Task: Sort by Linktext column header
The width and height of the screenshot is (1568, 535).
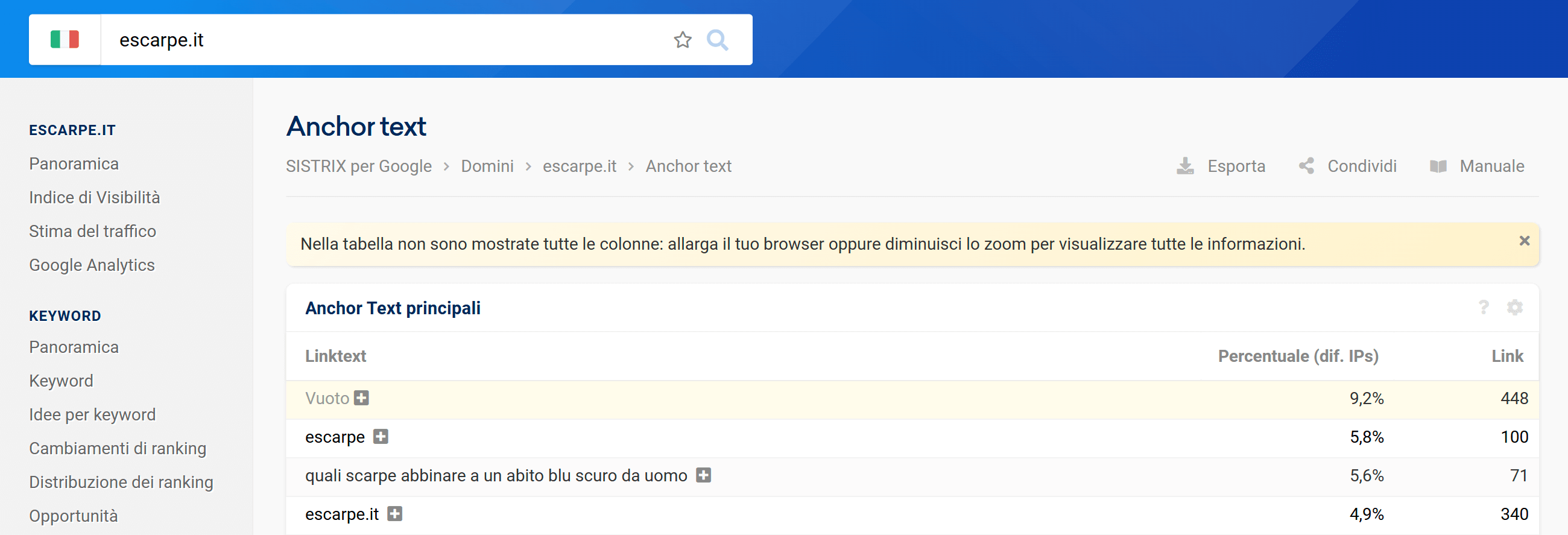Action: (335, 356)
